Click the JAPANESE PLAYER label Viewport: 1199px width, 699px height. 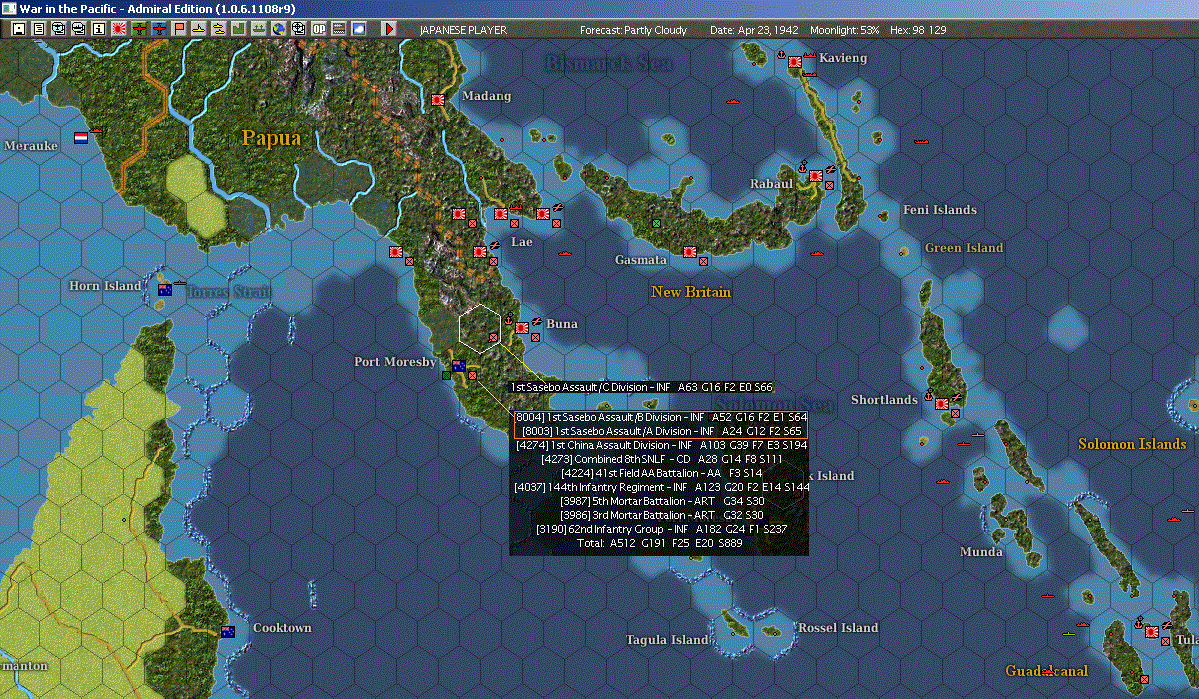coord(463,30)
